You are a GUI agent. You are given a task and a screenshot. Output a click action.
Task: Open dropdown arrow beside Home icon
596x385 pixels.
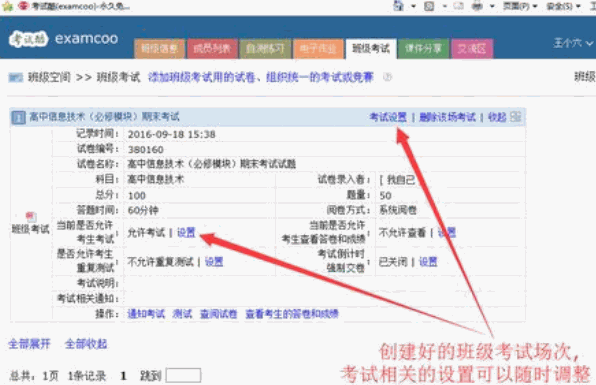coord(413,6)
